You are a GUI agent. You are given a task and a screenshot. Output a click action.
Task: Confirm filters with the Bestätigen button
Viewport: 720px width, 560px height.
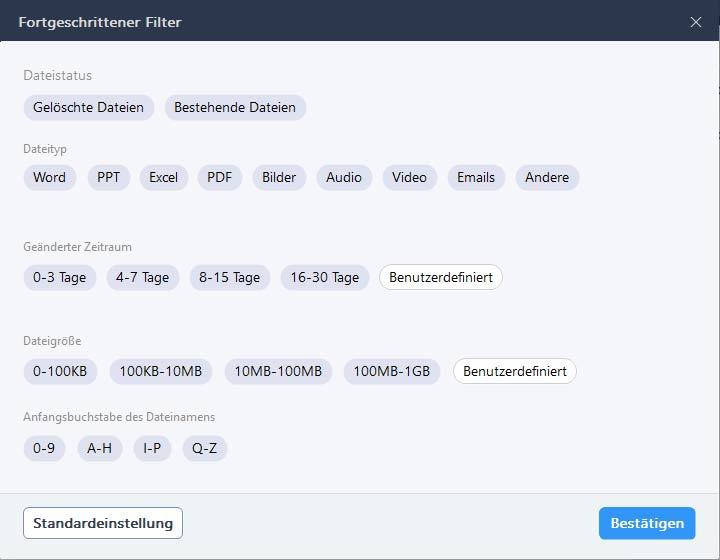click(x=647, y=523)
